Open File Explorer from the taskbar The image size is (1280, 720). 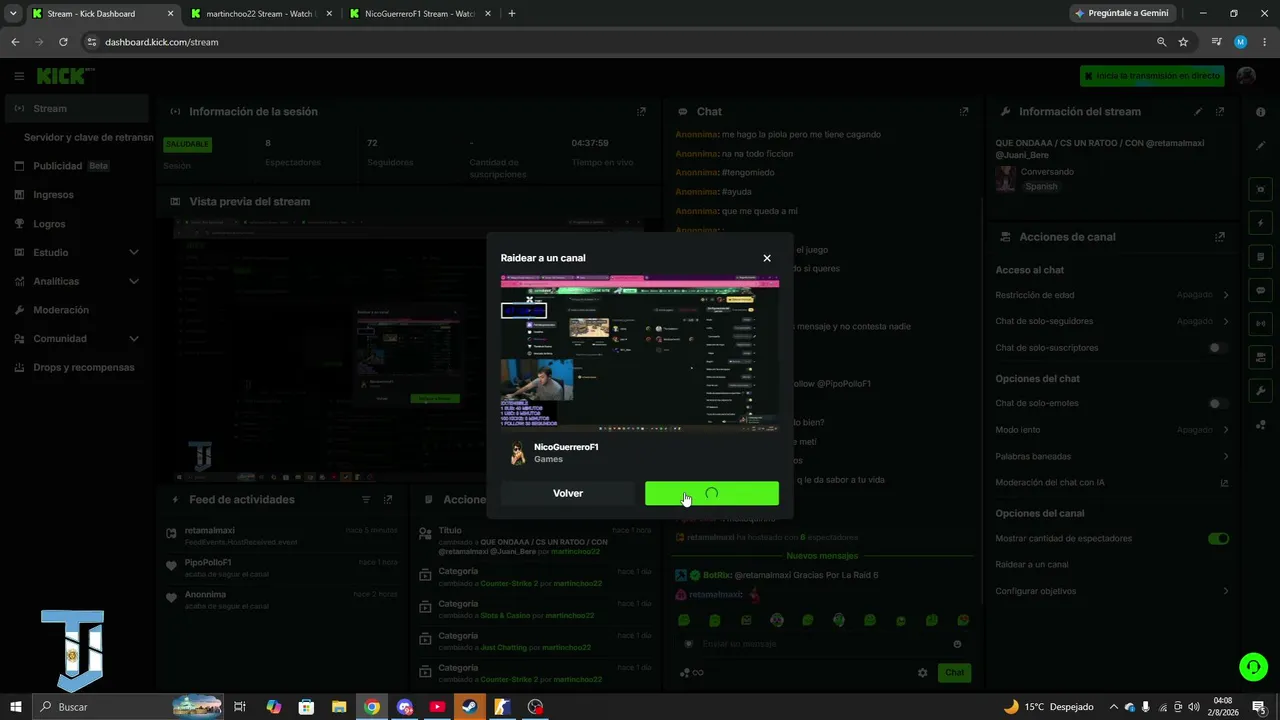coord(339,707)
